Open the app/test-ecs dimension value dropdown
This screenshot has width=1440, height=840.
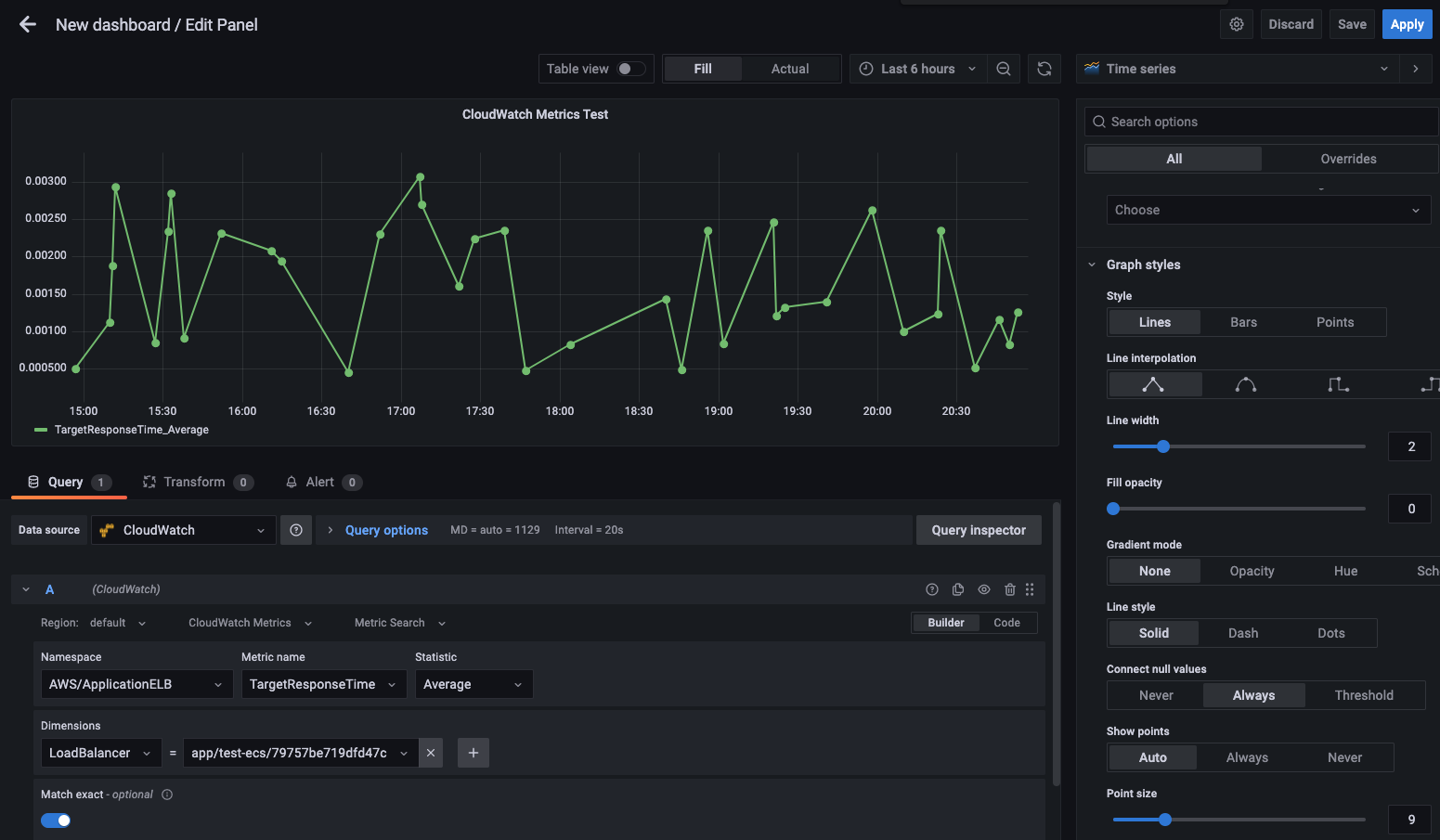pos(300,753)
